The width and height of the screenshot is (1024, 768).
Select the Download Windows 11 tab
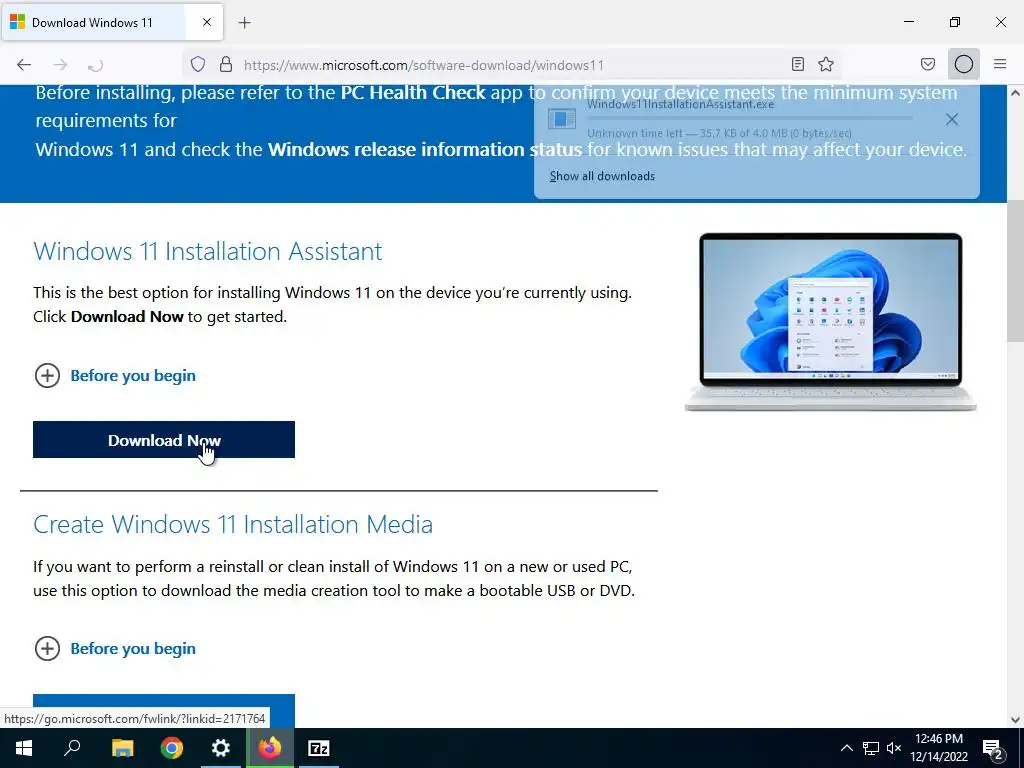pos(112,22)
